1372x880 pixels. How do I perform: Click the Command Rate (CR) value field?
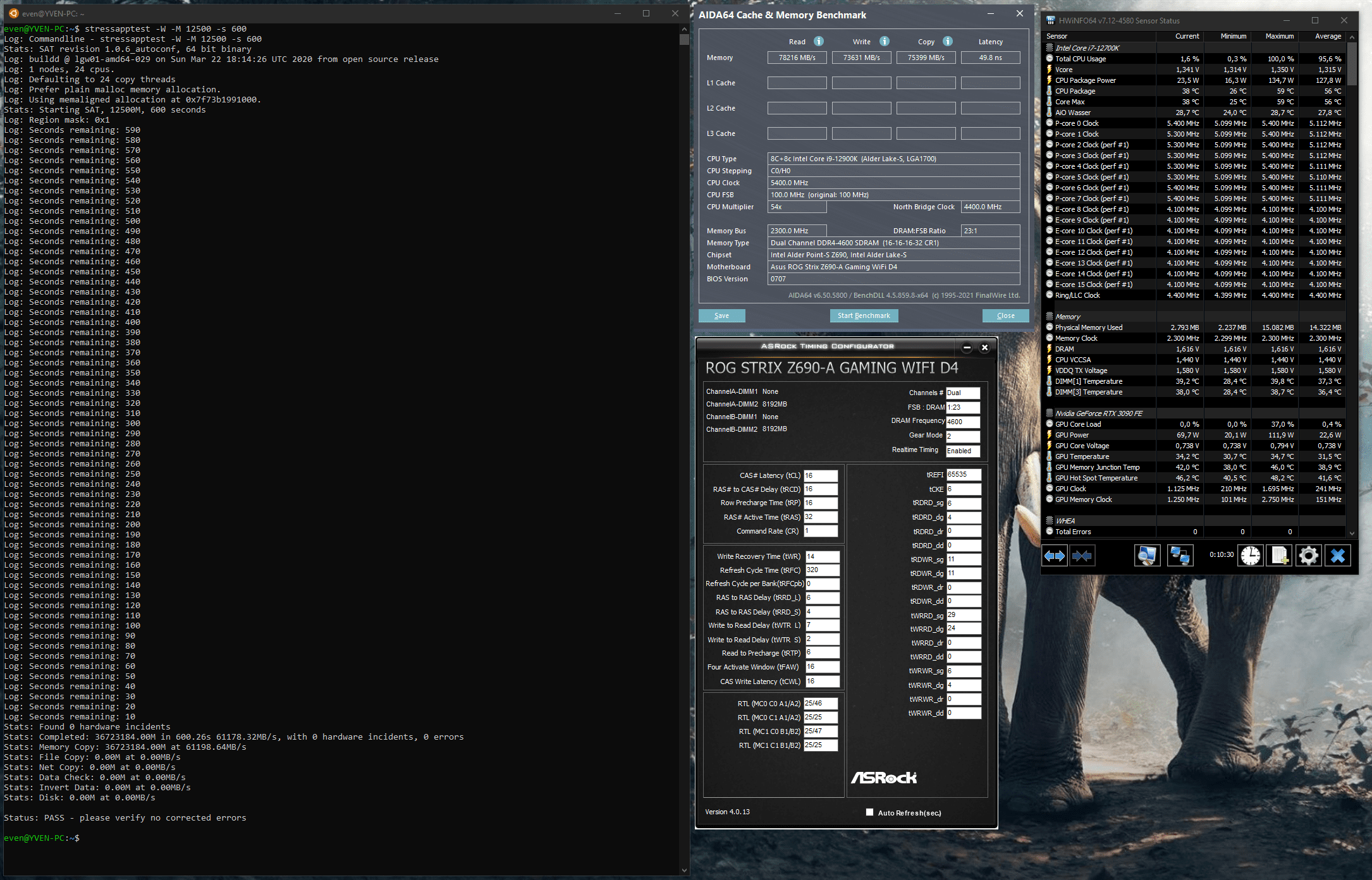pos(821,531)
